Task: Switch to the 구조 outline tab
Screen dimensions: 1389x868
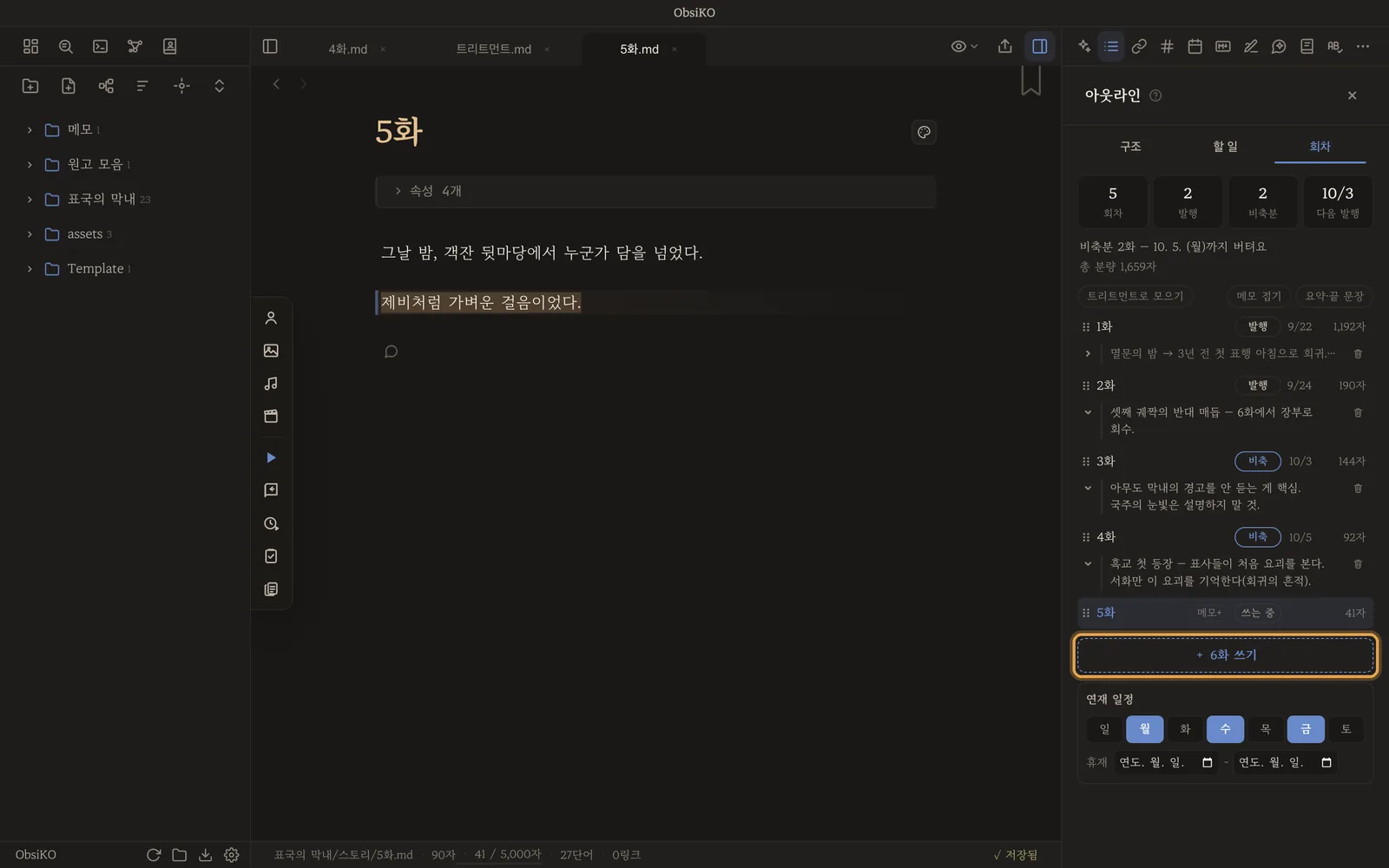Action: (x=1130, y=147)
